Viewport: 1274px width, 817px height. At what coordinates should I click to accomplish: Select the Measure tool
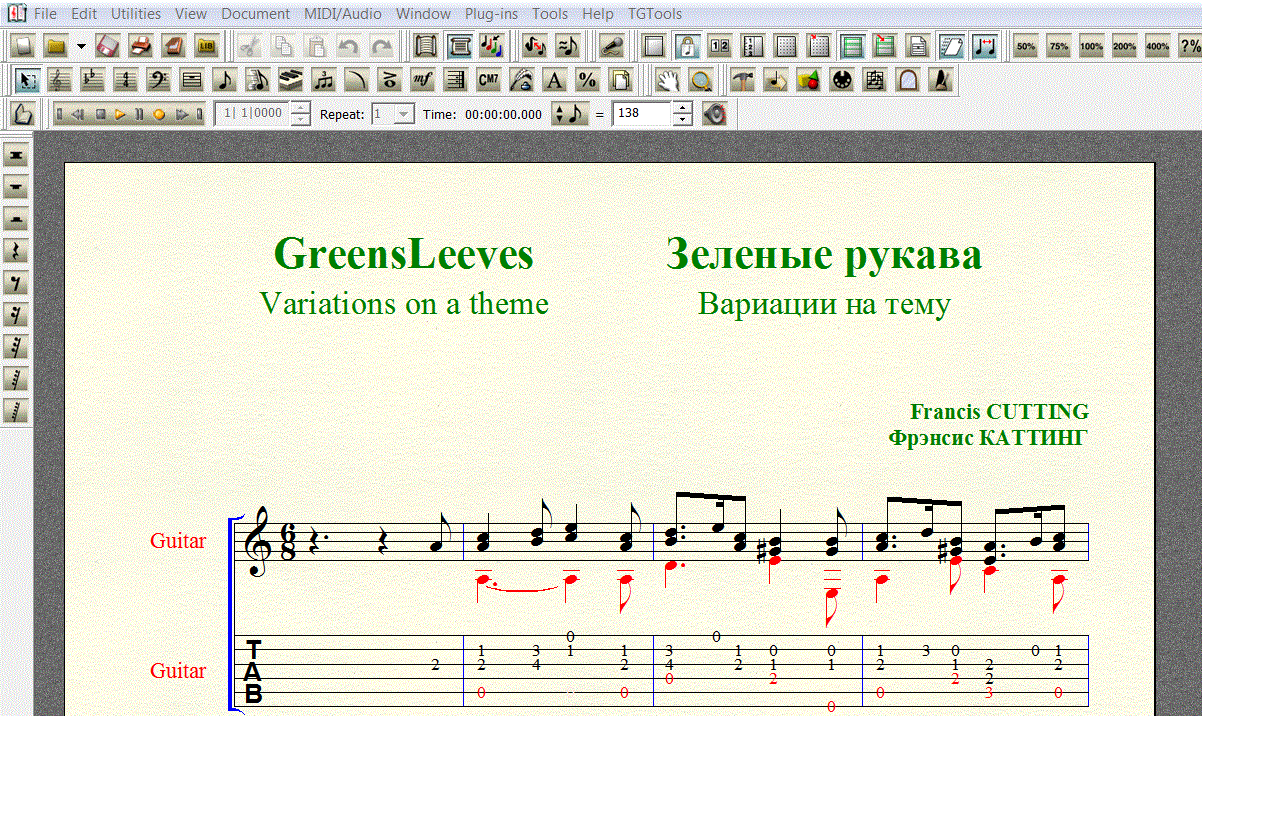[x=192, y=80]
